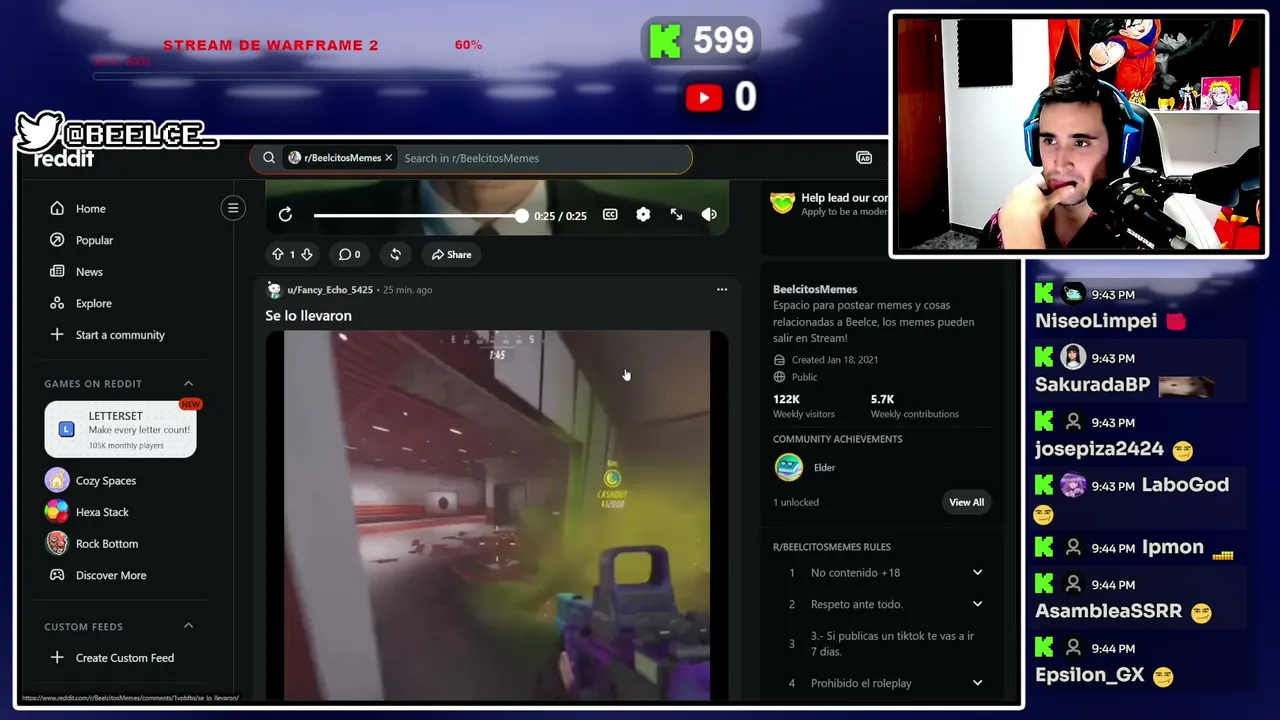Replay the finished video
Screen dimensions: 1280x720
(x=285, y=215)
